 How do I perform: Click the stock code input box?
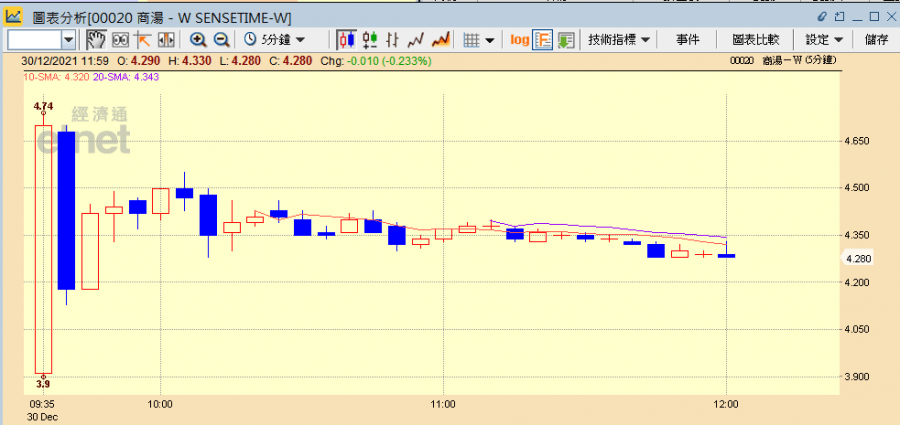coord(34,40)
